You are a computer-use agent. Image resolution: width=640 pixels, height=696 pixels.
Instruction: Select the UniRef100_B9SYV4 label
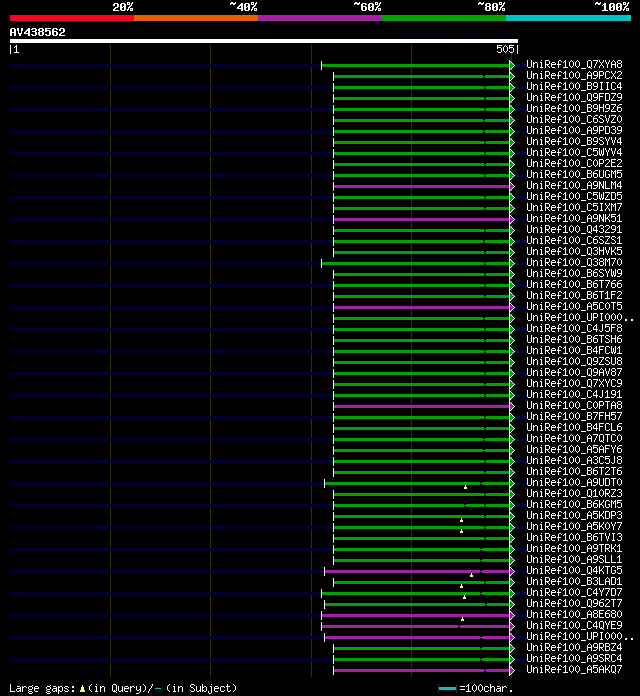tap(574, 141)
